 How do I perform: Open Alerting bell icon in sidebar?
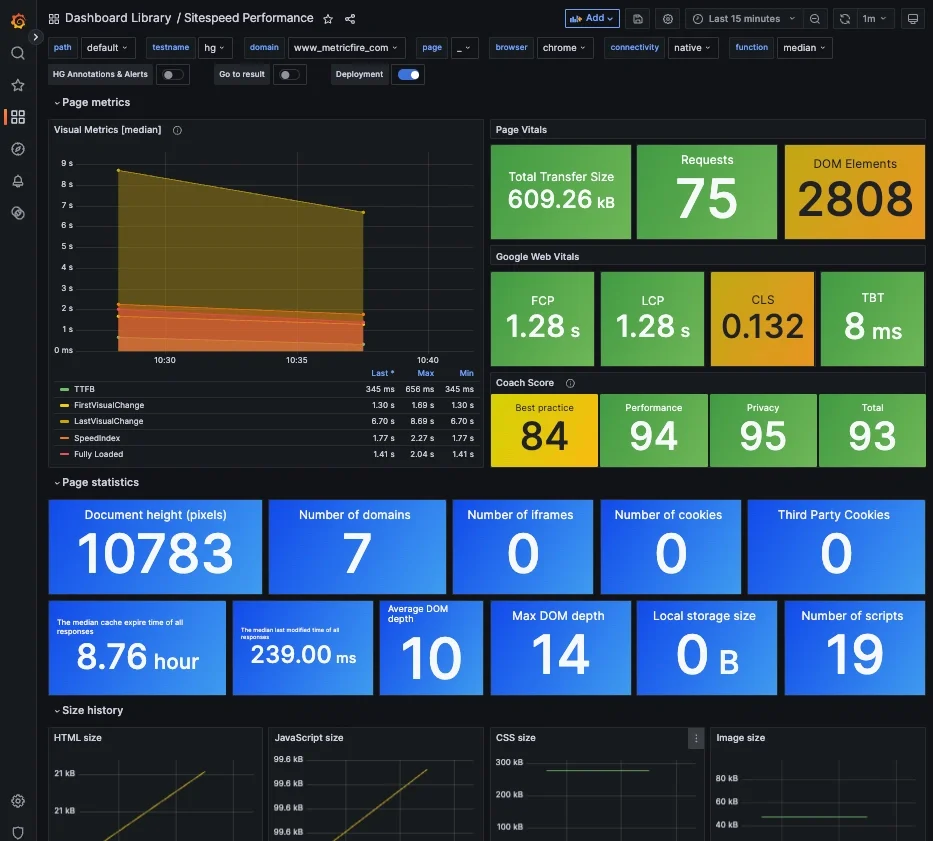tap(18, 181)
